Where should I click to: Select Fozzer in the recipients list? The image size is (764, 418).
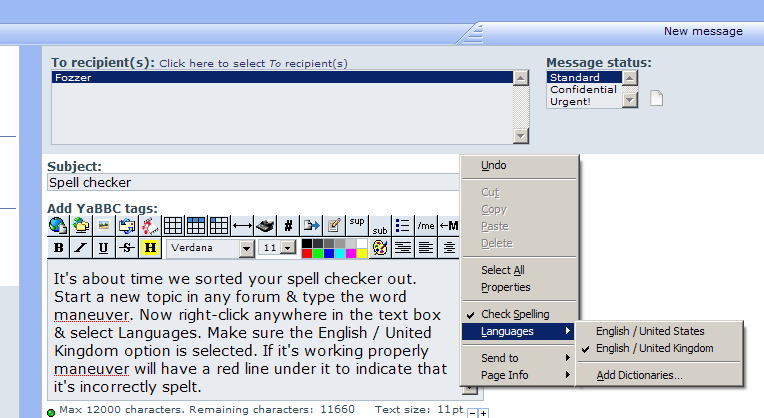(x=282, y=77)
